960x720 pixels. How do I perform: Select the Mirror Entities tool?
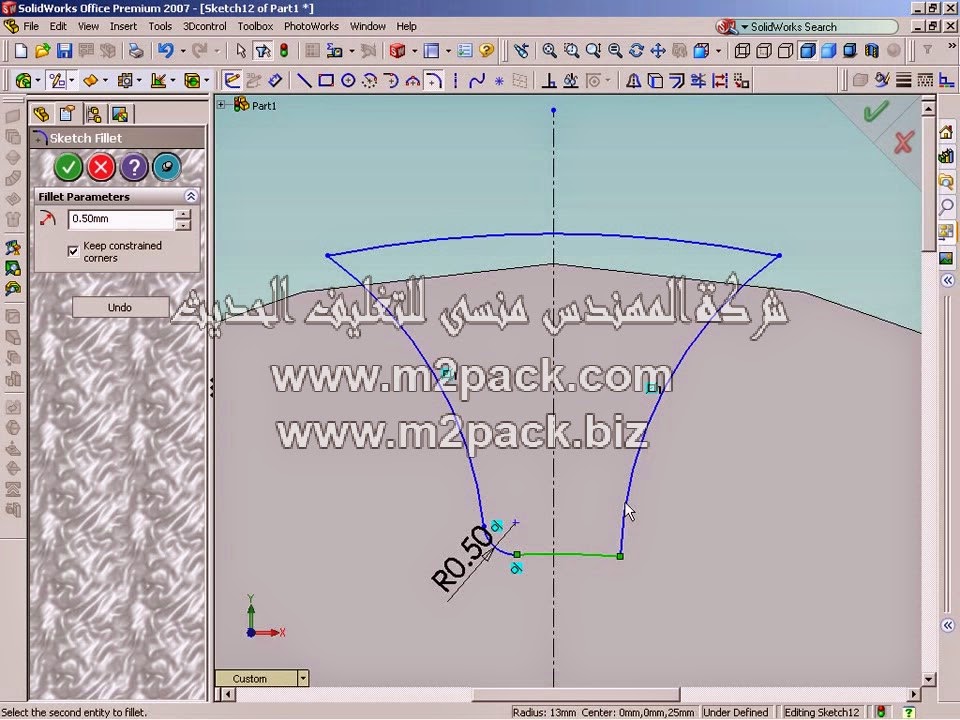633,80
